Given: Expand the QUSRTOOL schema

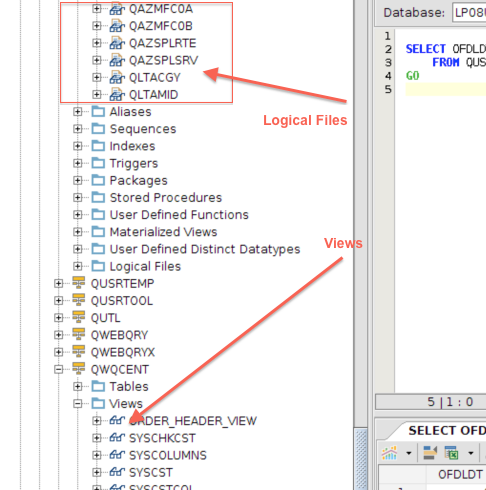Looking at the screenshot, I should [x=58, y=300].
